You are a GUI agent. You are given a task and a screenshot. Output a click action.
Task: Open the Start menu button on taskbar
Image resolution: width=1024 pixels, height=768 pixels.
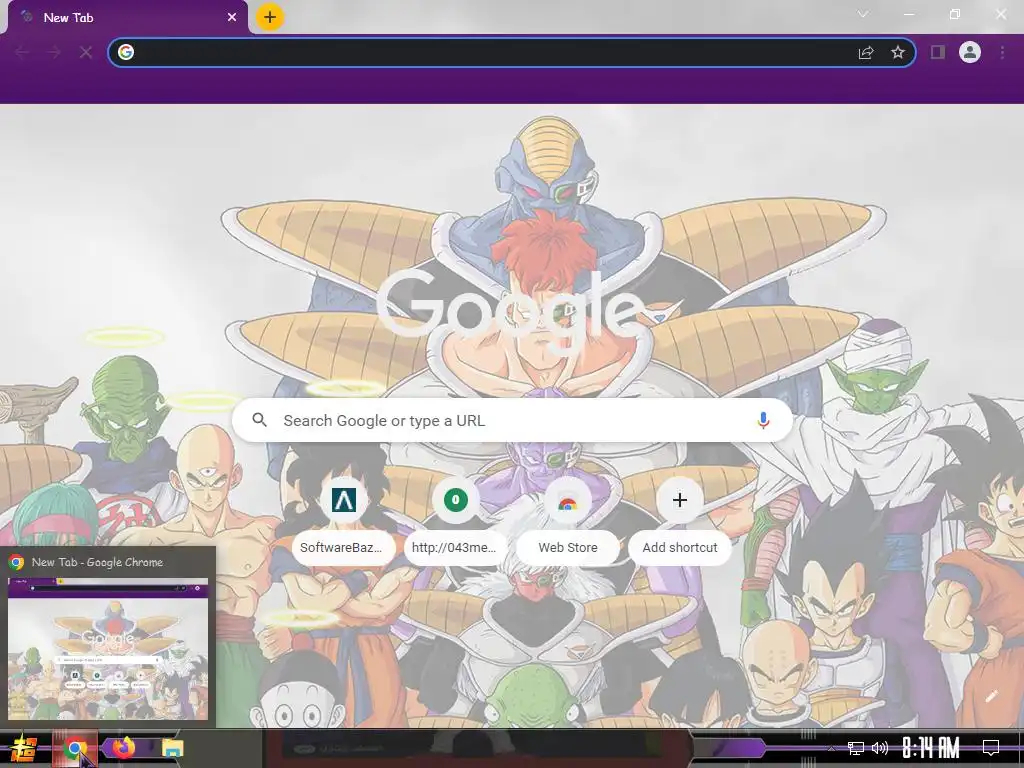point(24,748)
